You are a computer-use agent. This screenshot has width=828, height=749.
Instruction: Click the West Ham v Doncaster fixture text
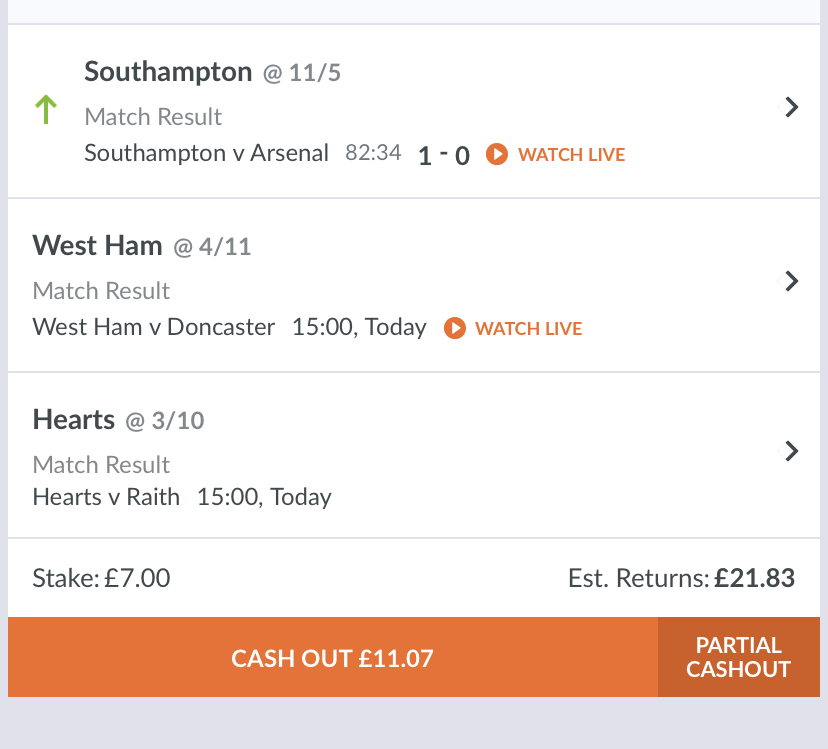154,327
